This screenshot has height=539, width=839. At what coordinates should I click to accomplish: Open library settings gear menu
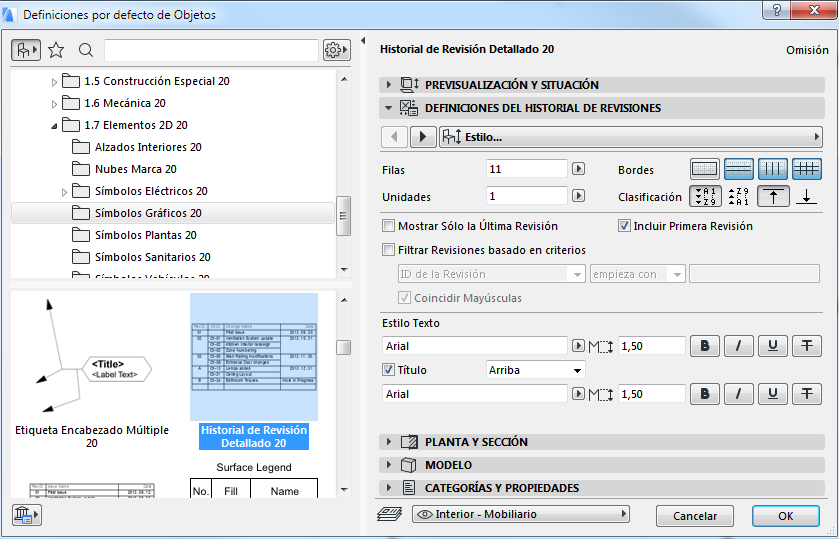click(337, 50)
